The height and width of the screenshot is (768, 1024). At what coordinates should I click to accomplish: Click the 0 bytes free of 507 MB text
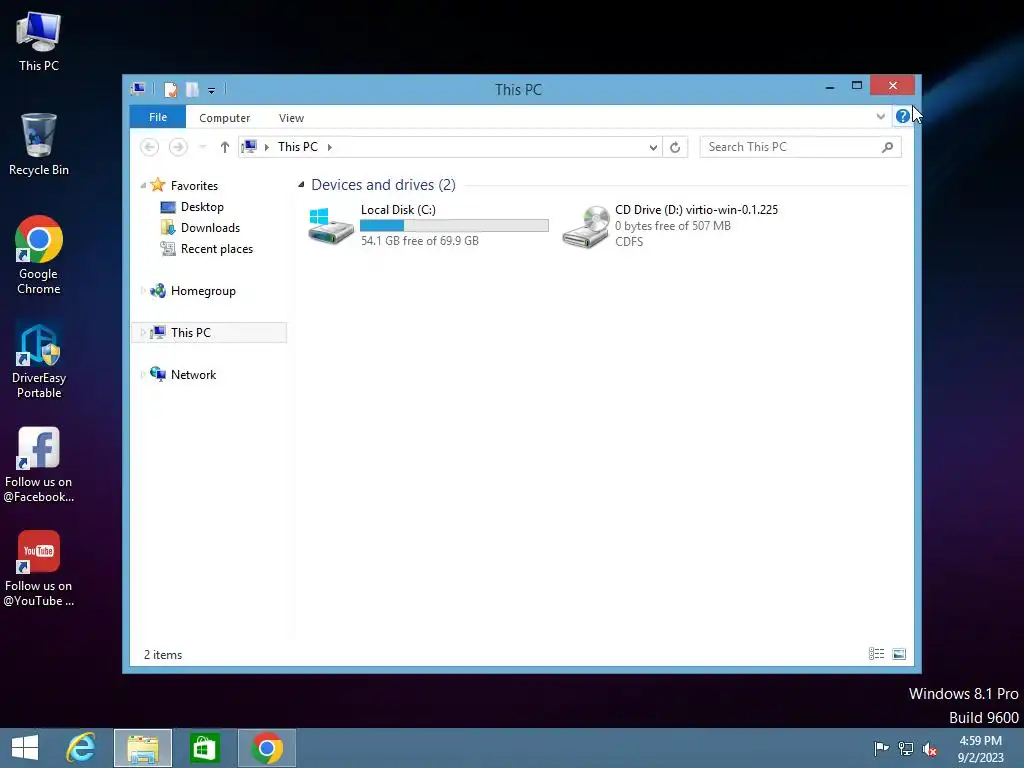pyautogui.click(x=673, y=226)
